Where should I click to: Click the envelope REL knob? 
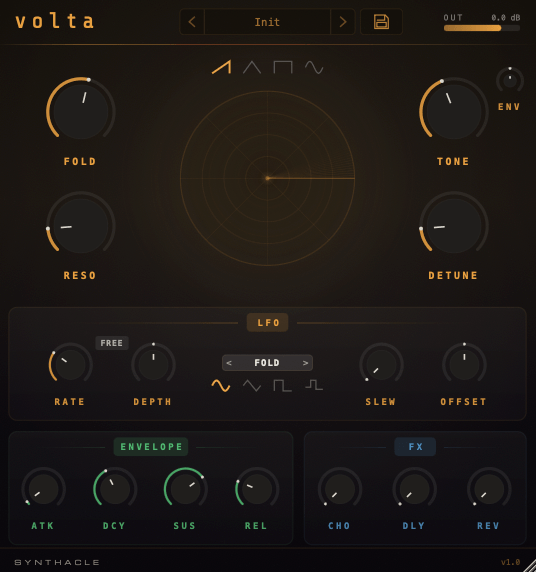click(257, 489)
